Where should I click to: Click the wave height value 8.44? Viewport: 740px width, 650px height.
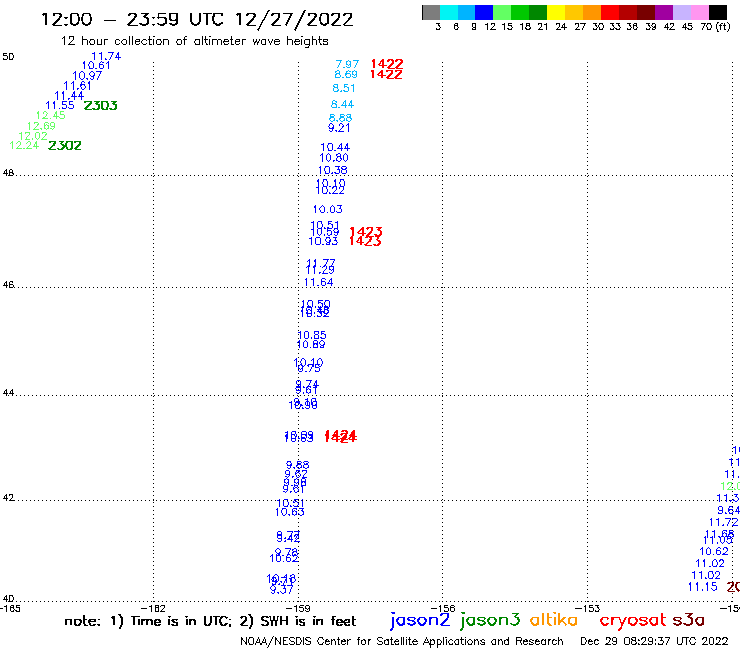(x=342, y=104)
